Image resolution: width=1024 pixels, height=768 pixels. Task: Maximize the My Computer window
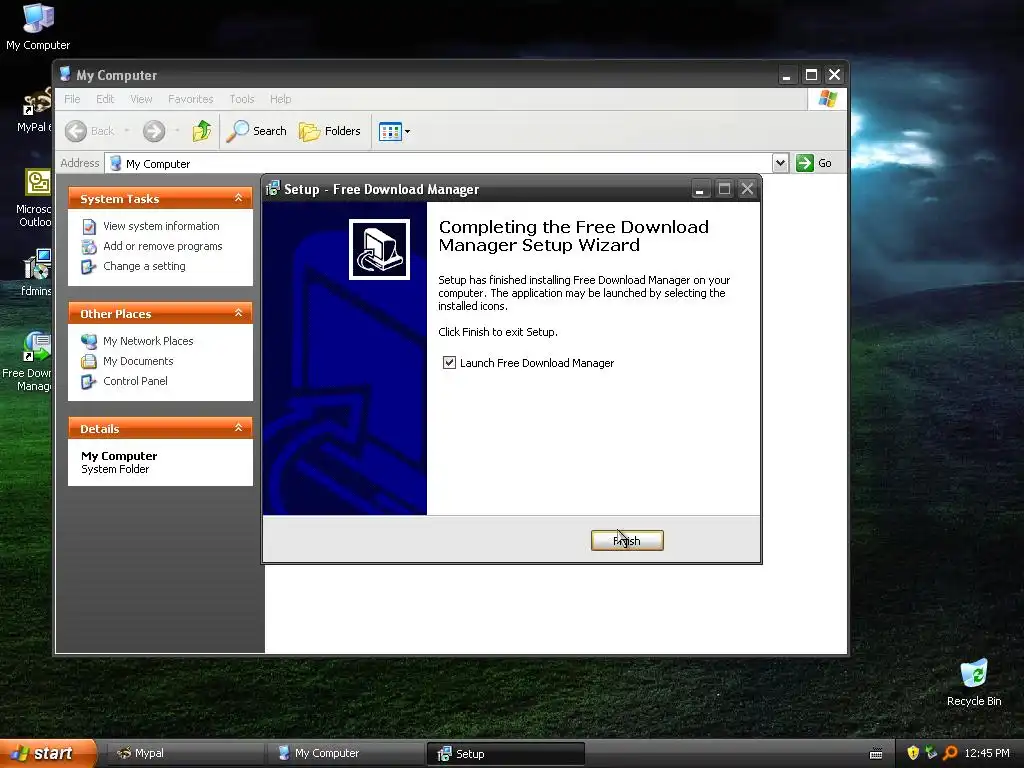tap(811, 75)
